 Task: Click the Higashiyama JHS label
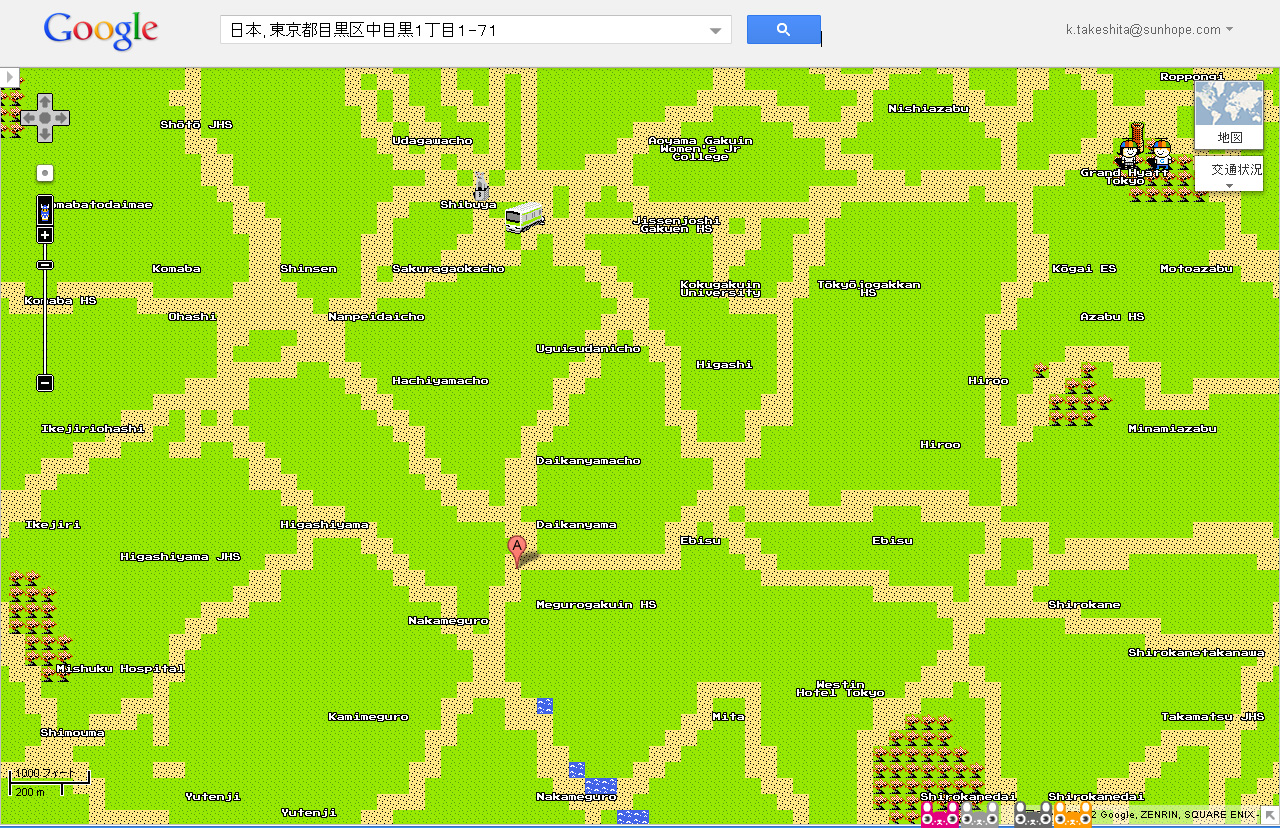[x=180, y=557]
